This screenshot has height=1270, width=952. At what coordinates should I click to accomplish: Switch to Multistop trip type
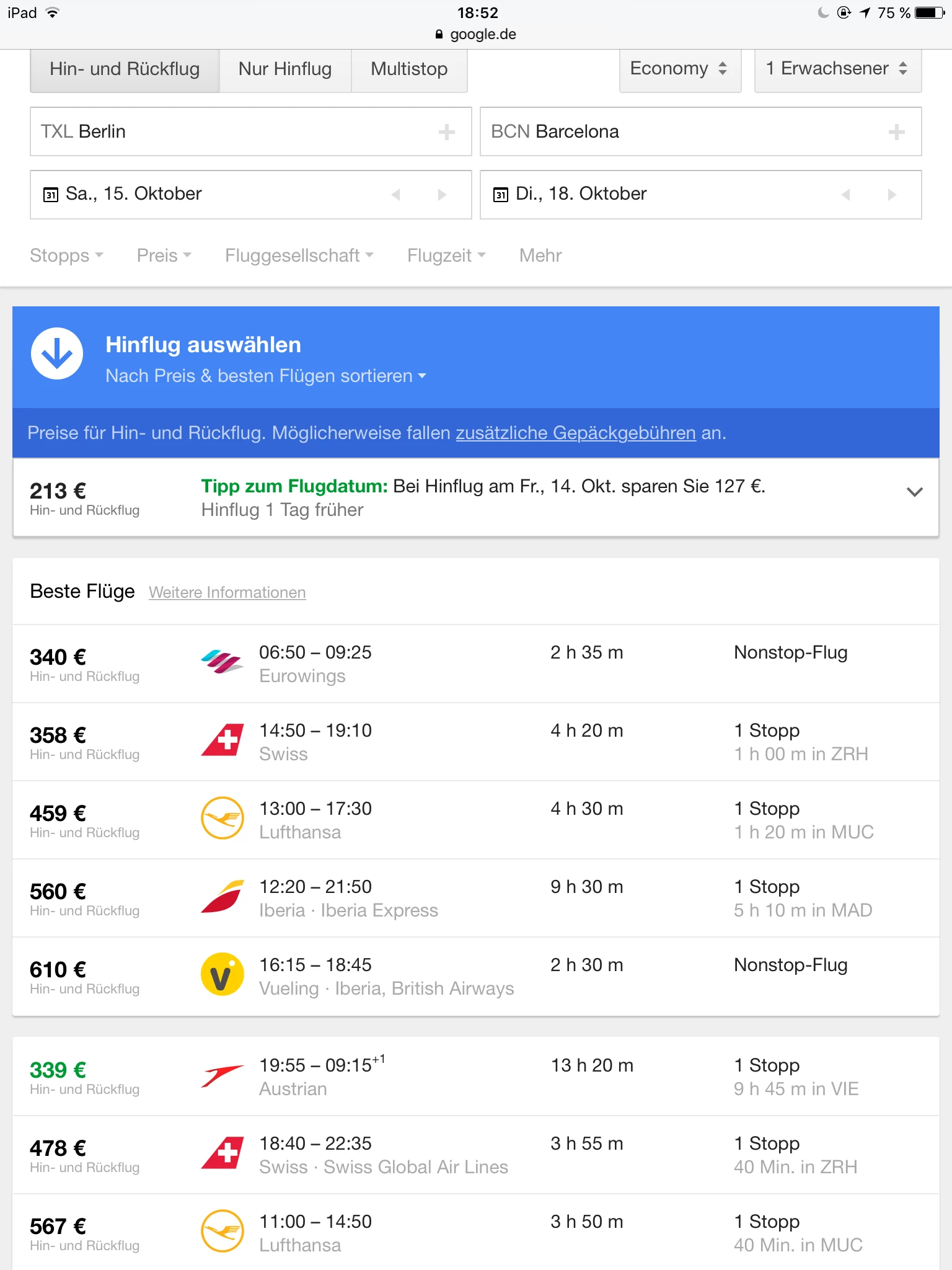point(409,69)
